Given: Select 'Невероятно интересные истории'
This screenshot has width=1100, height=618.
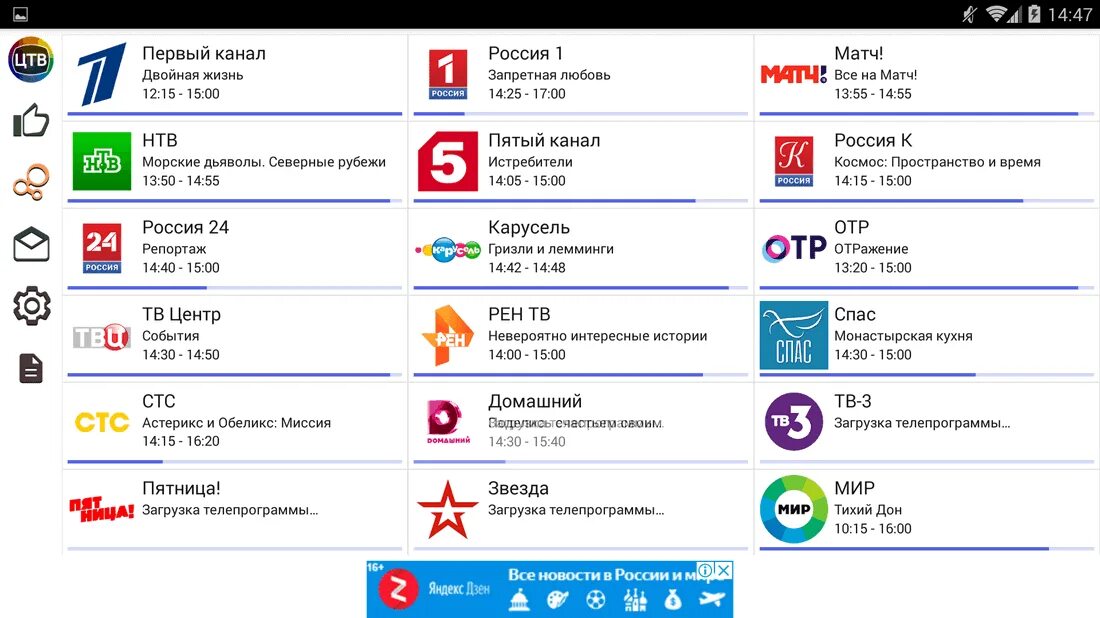Looking at the screenshot, I should point(598,336).
